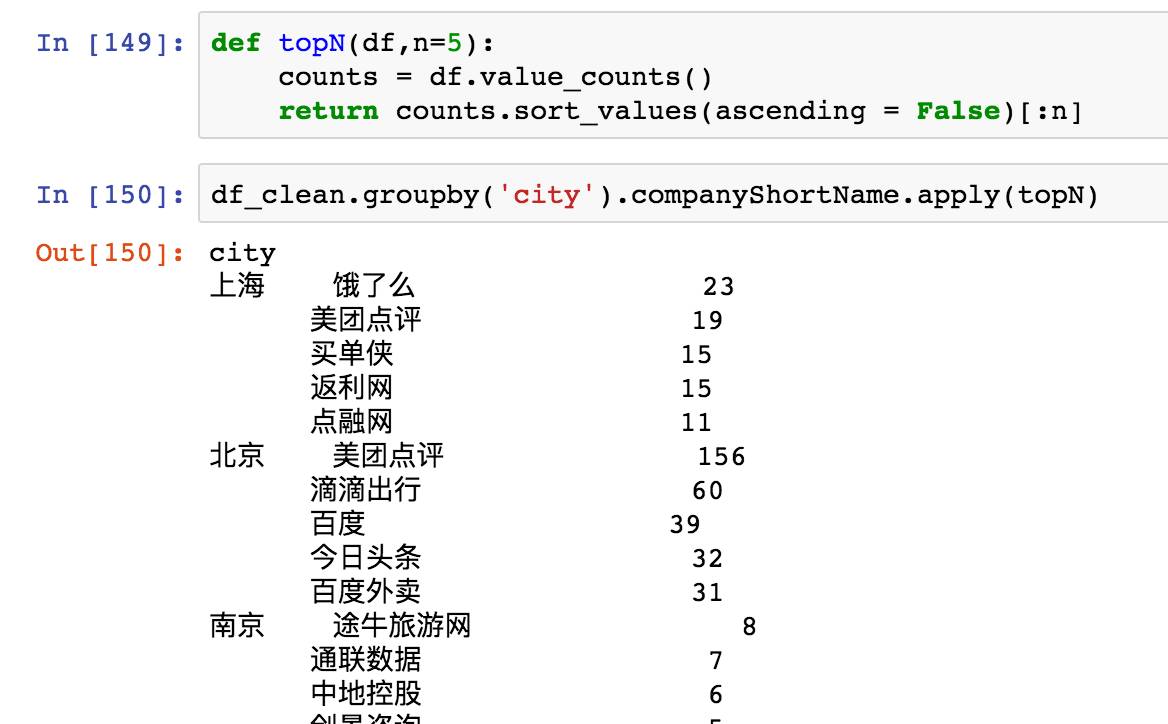Select the 今日头条 company name

[366, 558]
